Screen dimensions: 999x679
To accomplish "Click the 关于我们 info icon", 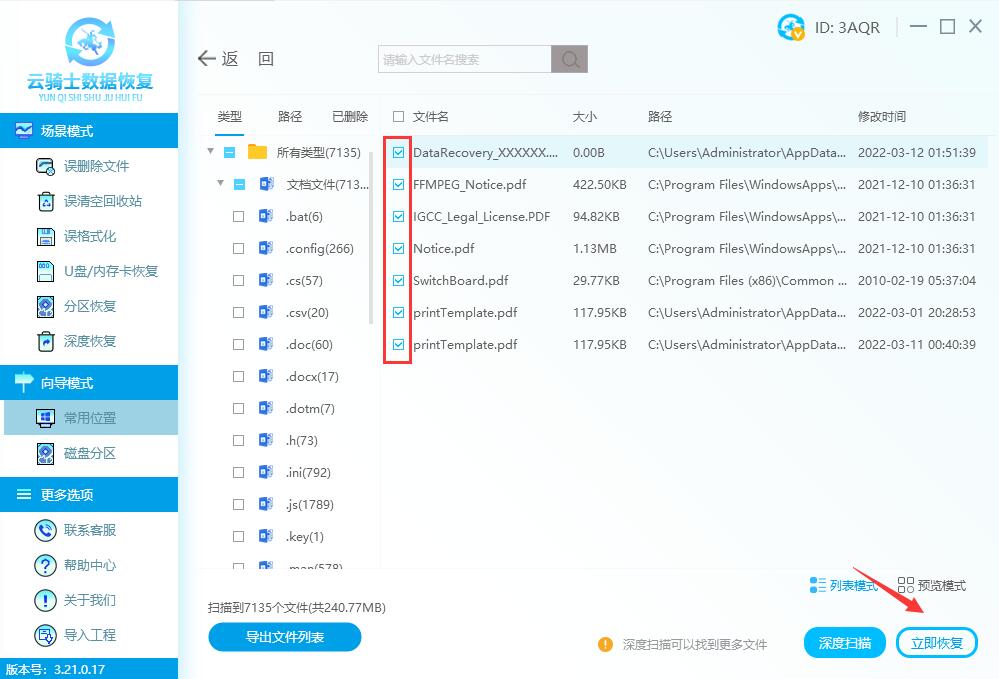I will (x=45, y=600).
